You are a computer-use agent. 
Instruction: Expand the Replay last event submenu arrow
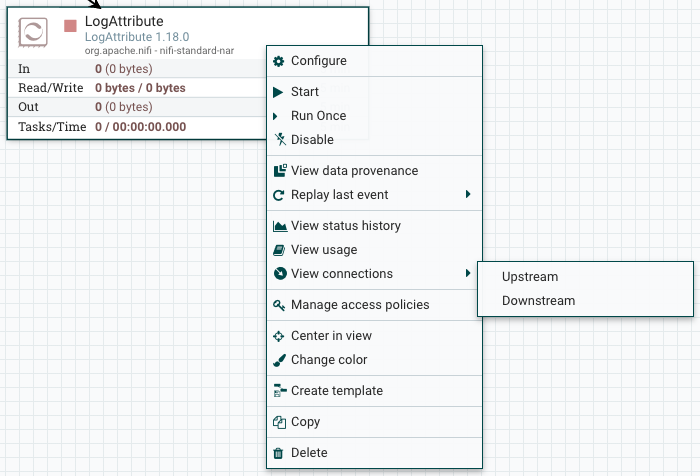coord(468,195)
